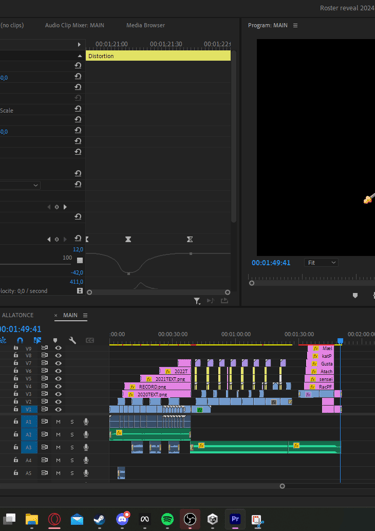Solo audio track A2
Screen dimensions: 375x531
(72, 434)
